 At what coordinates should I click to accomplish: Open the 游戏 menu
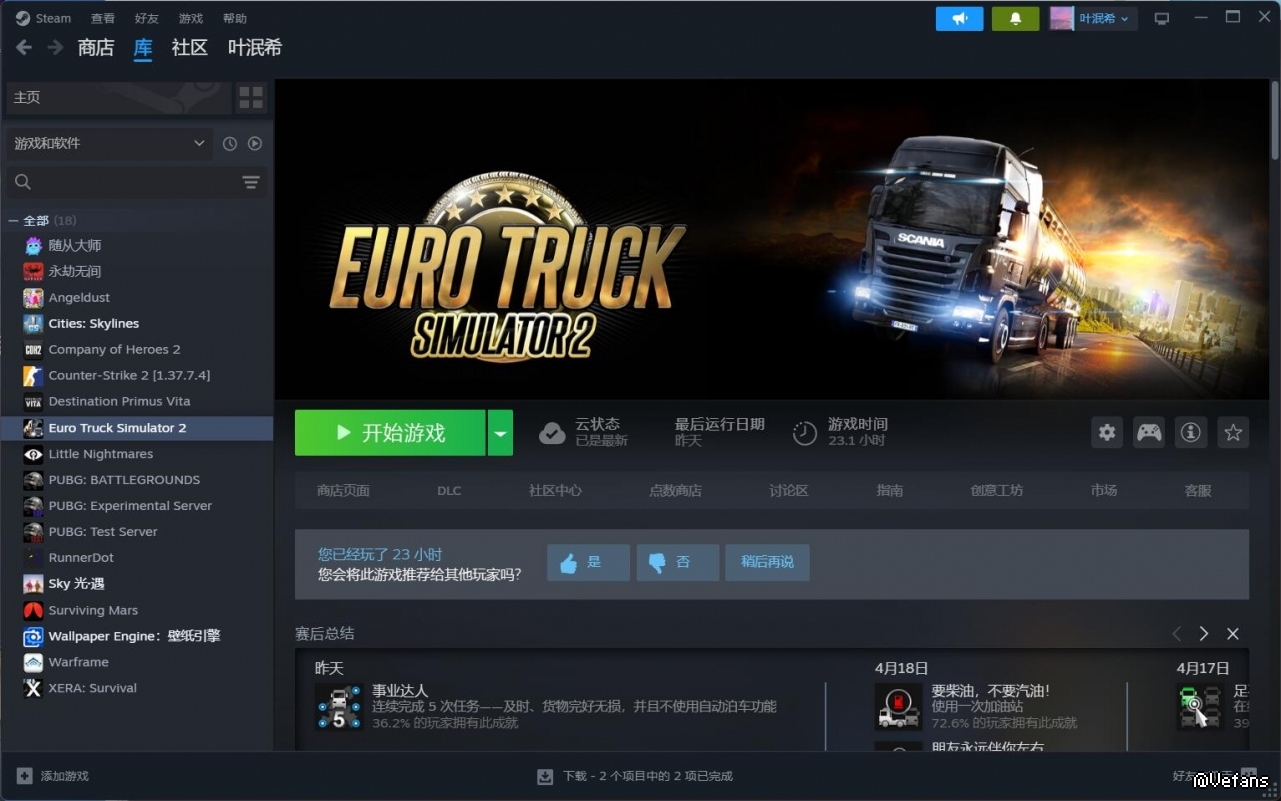(190, 18)
